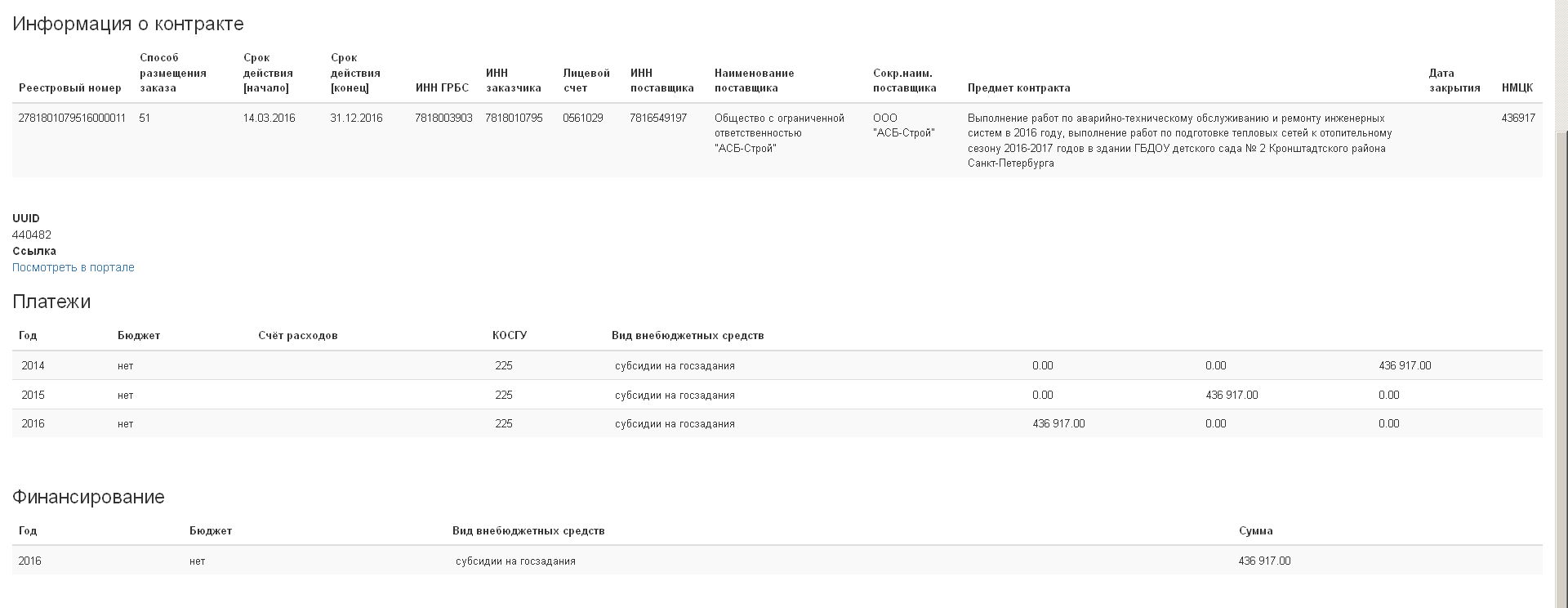Click the "КОСГУ" header in Платежи
Screen dimensions: 1568x608
(510, 336)
